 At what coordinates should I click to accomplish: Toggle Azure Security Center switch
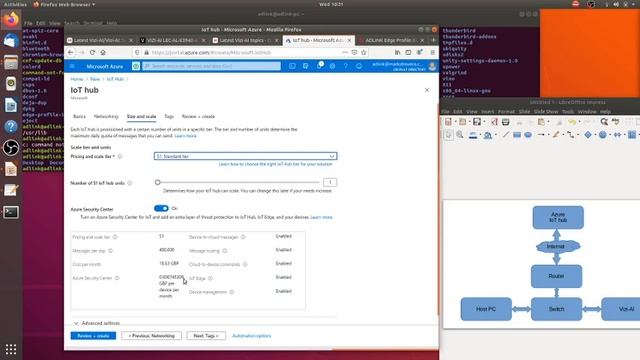coord(161,208)
